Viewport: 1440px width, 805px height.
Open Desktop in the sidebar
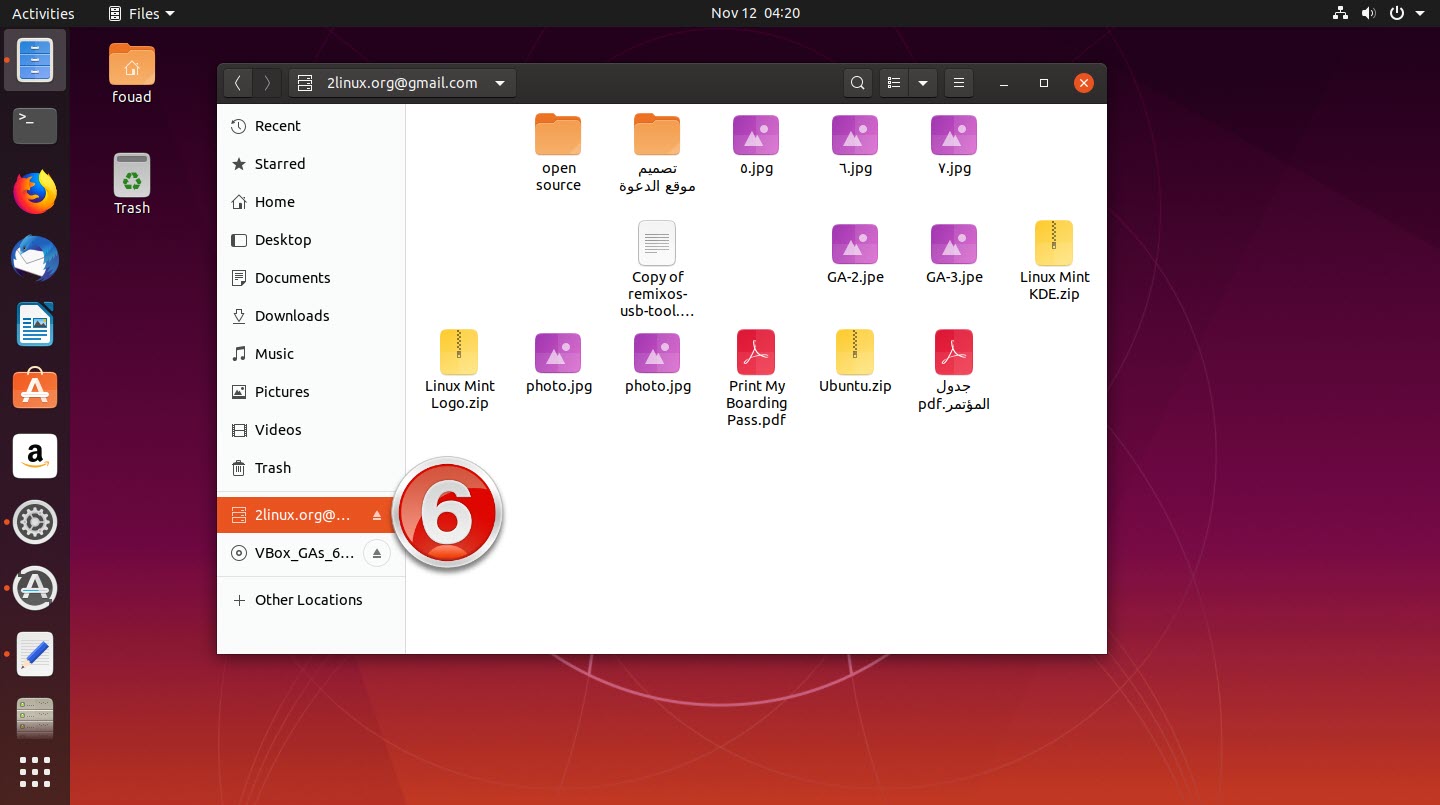(311, 240)
